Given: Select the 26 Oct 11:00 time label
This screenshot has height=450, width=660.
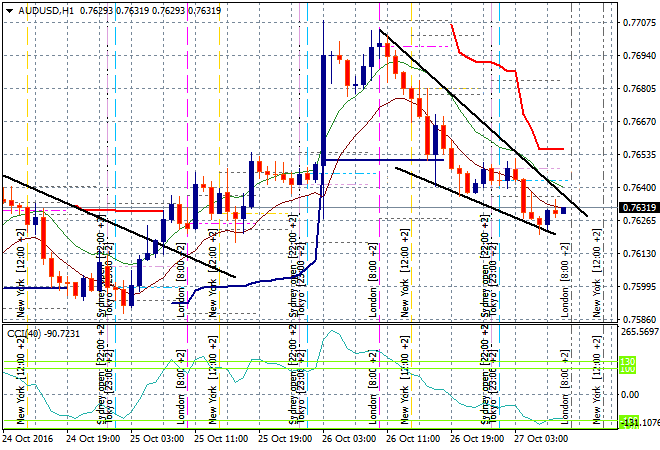Looking at the screenshot, I should pos(413,439).
